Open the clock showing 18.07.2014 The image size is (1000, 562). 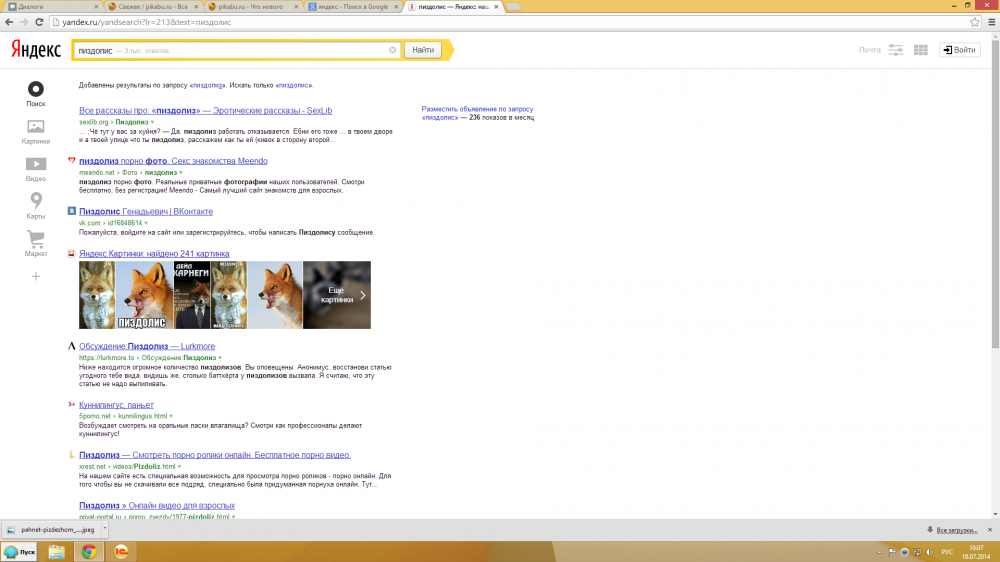pyautogui.click(x=976, y=552)
